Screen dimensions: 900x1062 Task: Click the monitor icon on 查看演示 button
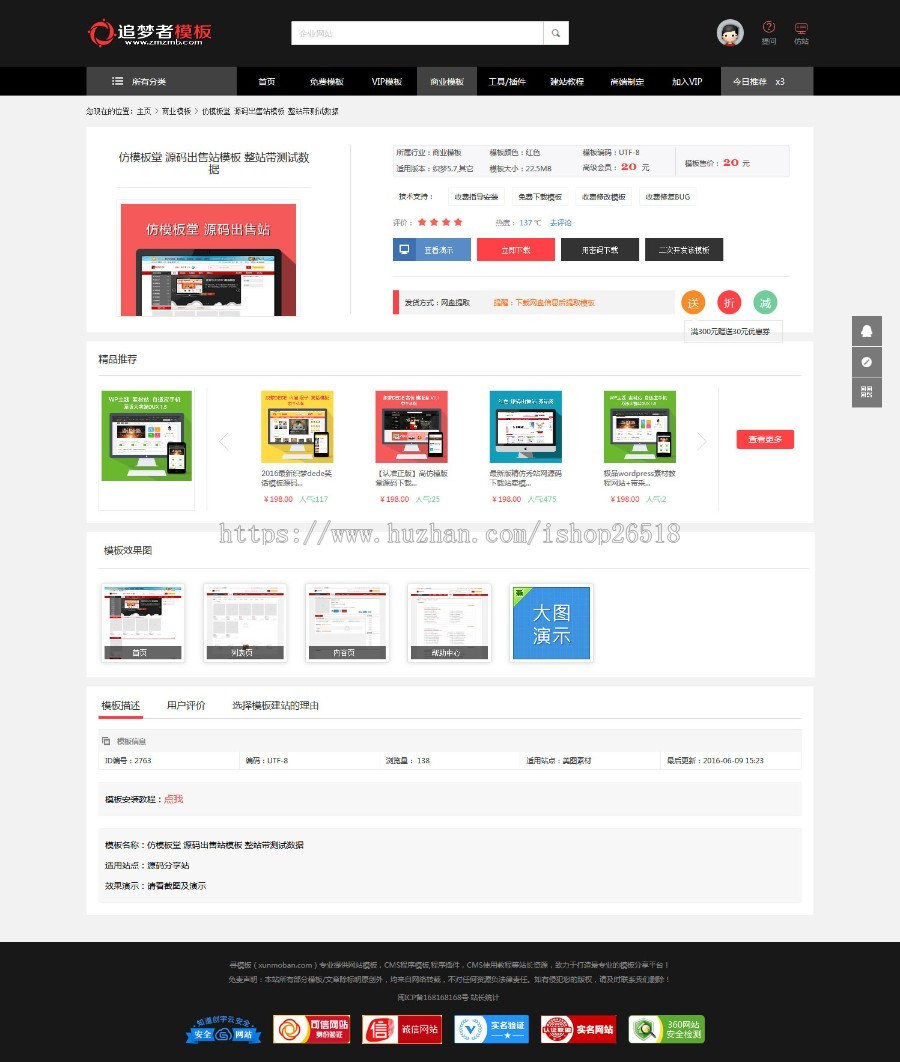click(x=404, y=249)
